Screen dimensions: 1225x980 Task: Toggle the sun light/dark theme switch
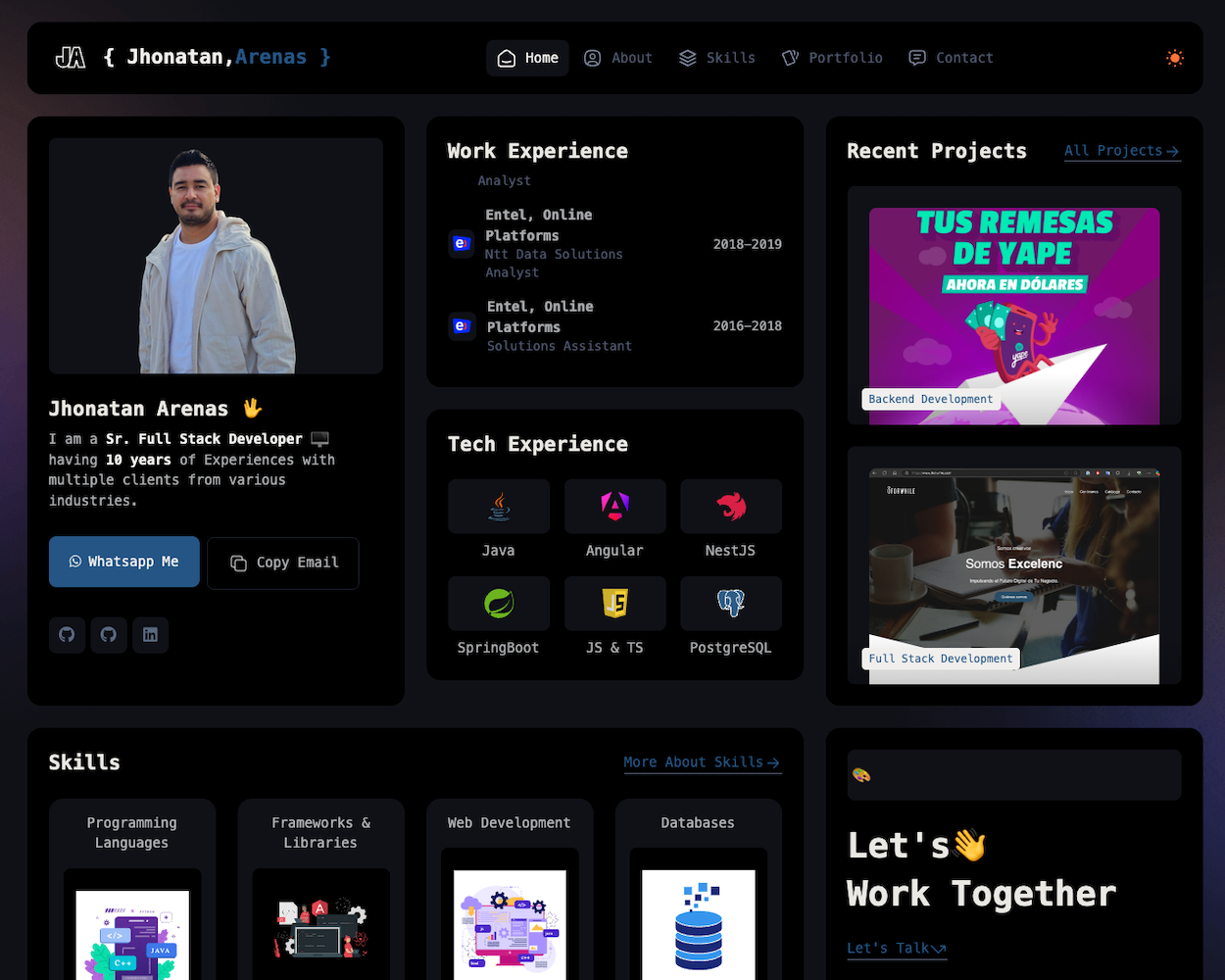tap(1174, 58)
